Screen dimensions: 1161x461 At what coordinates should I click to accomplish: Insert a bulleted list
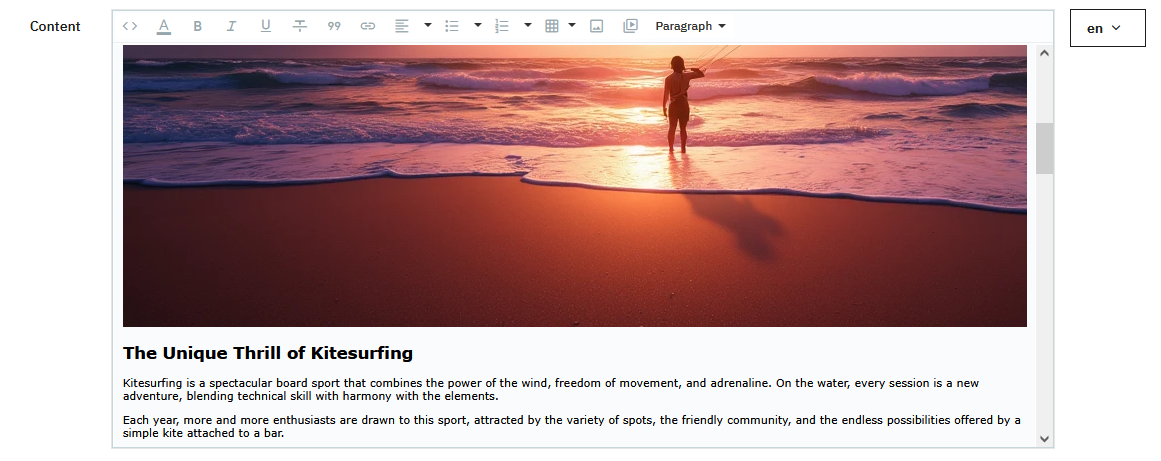(x=452, y=26)
